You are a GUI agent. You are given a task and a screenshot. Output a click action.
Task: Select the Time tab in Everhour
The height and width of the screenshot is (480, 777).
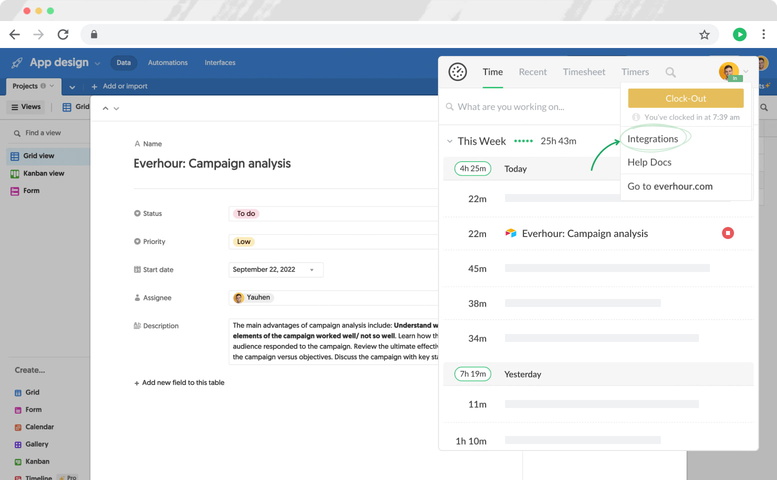(x=493, y=72)
